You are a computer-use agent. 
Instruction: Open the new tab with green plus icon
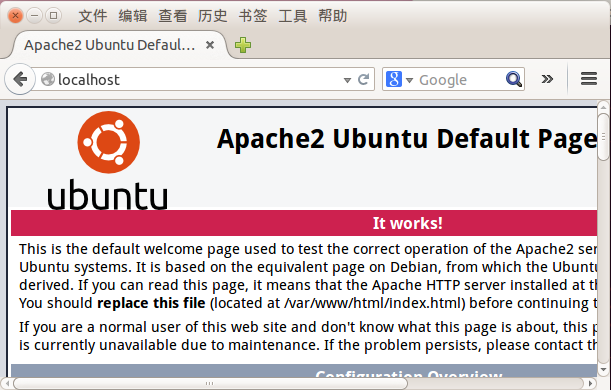click(243, 45)
